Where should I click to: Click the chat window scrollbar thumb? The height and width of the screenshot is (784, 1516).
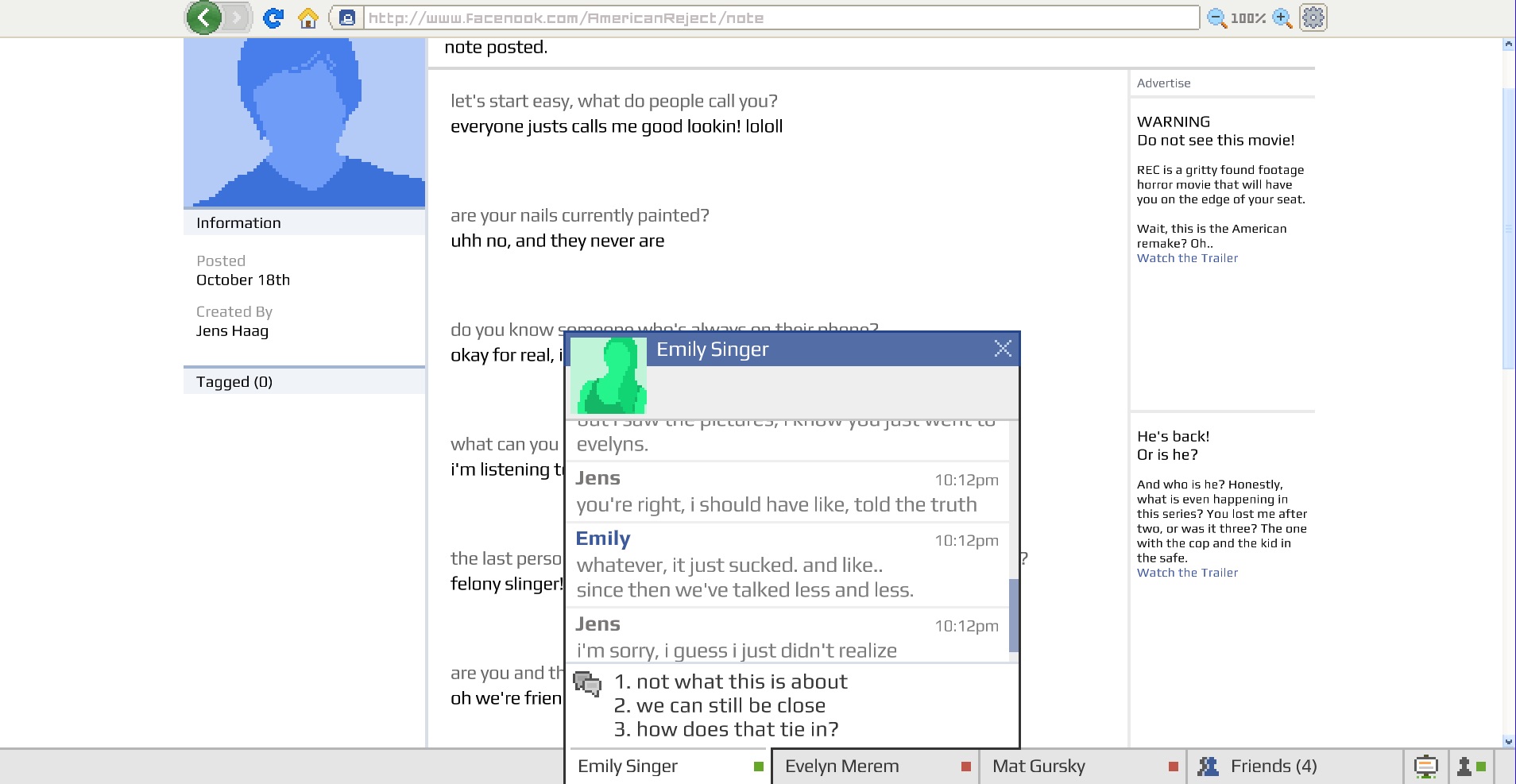1013,615
